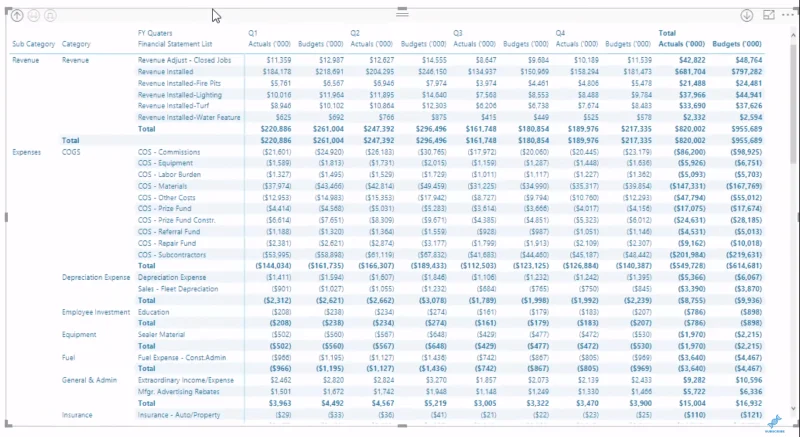Click Insurance - Auto/Property row label
Viewport: 800px width, 437px height.
[179, 415]
